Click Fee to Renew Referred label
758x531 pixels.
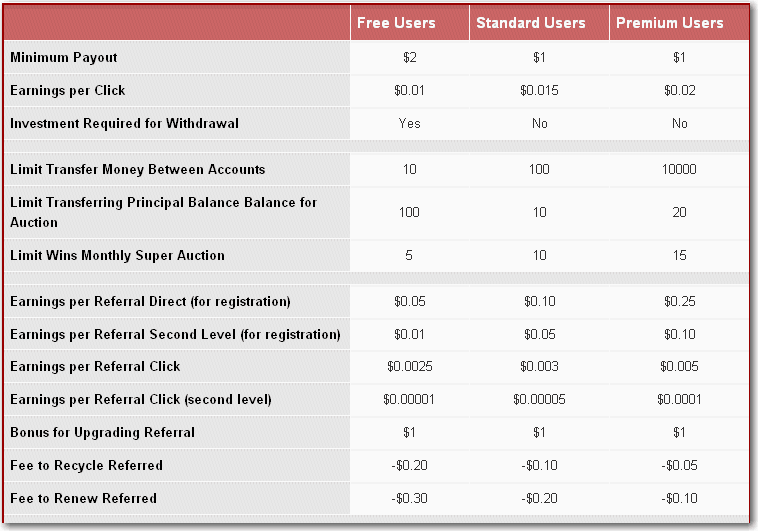pyautogui.click(x=84, y=498)
